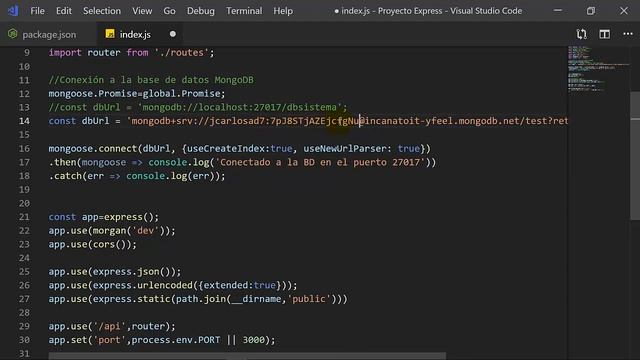Open the More Actions ellipsis menu

(x=628, y=34)
